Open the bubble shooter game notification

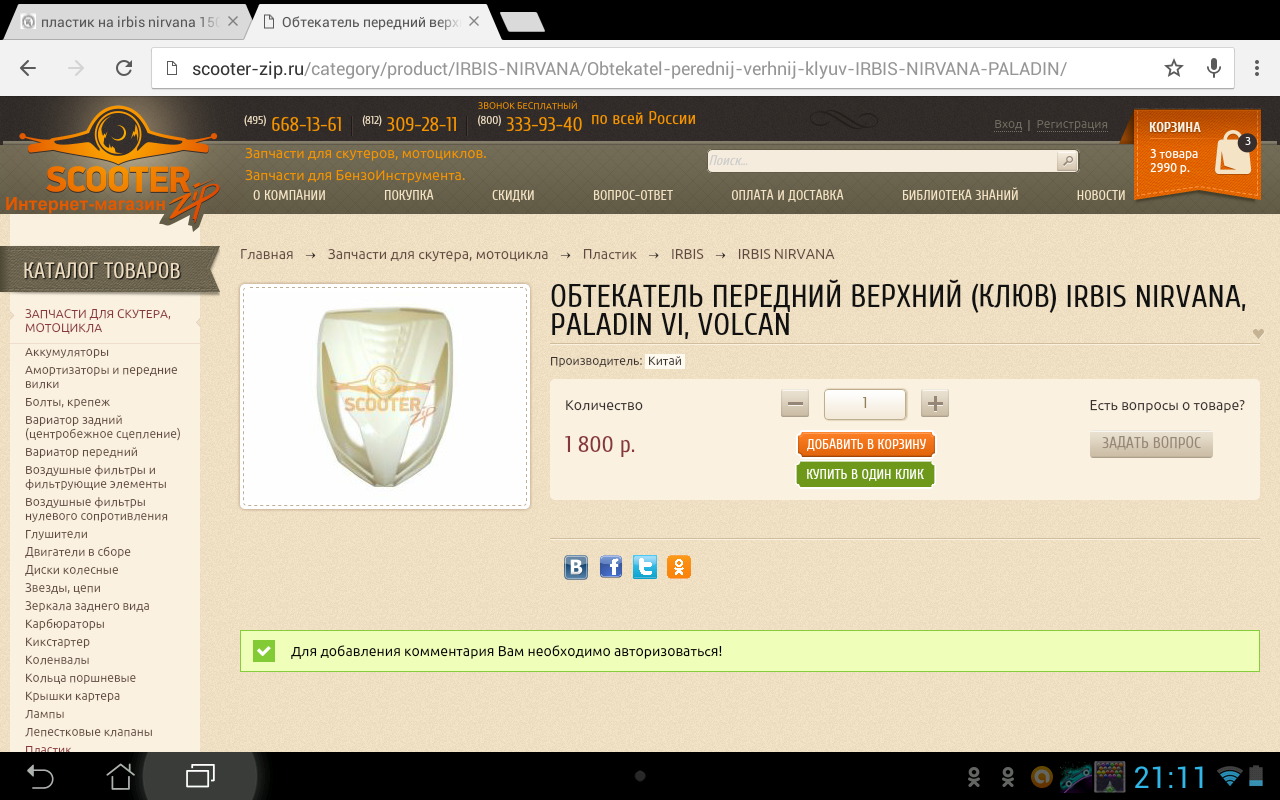[1110, 776]
